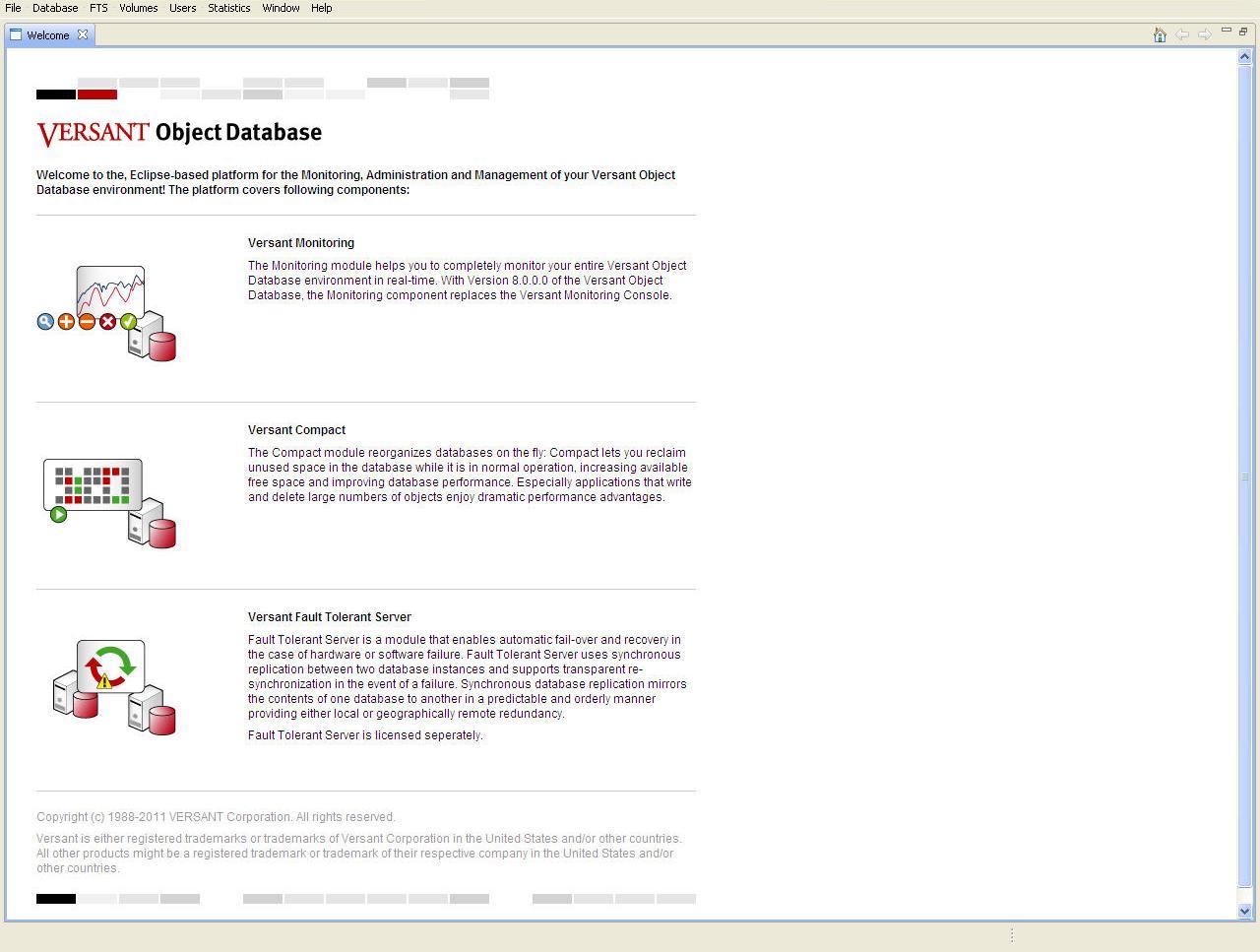1260x952 pixels.
Task: Open the Volumes menu
Action: pos(138,8)
